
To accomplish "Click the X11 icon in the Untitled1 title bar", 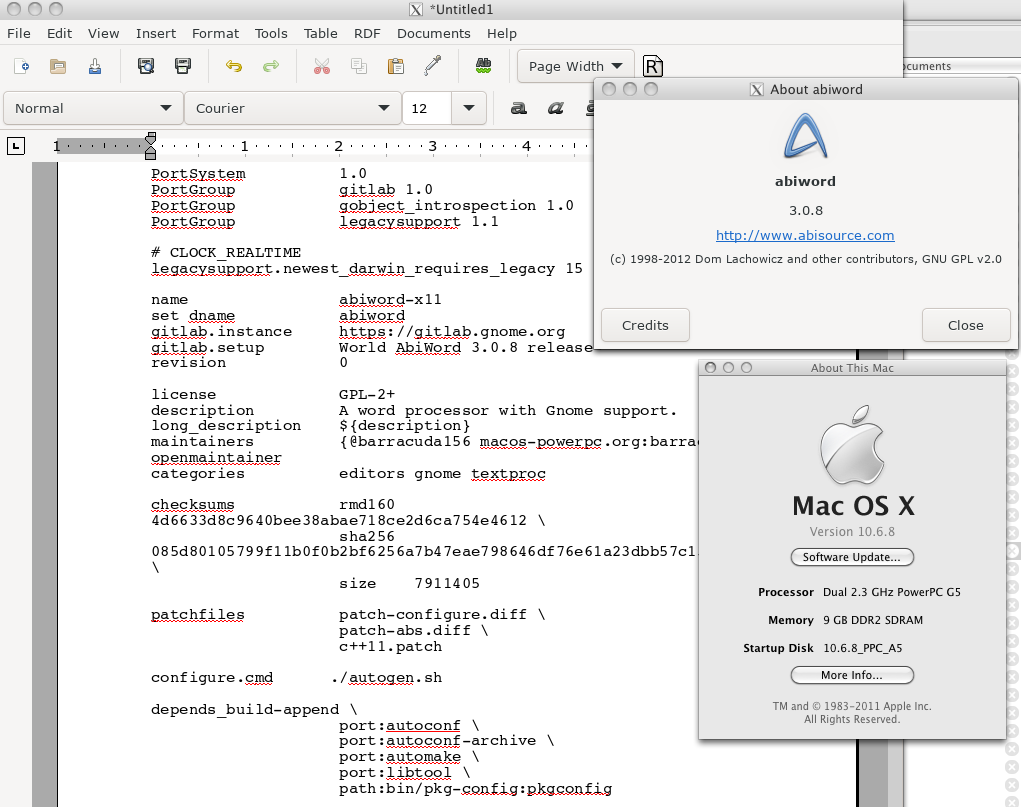I will pyautogui.click(x=416, y=10).
